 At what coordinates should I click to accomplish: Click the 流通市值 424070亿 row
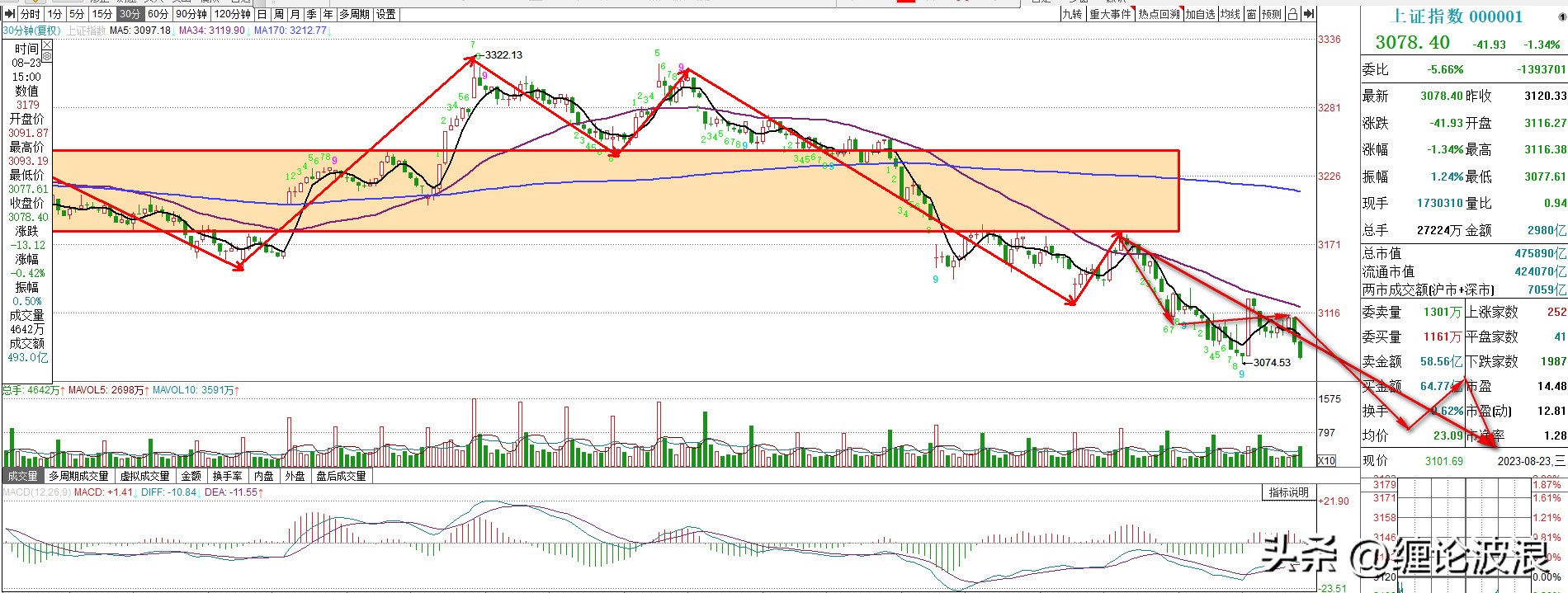click(x=1464, y=271)
